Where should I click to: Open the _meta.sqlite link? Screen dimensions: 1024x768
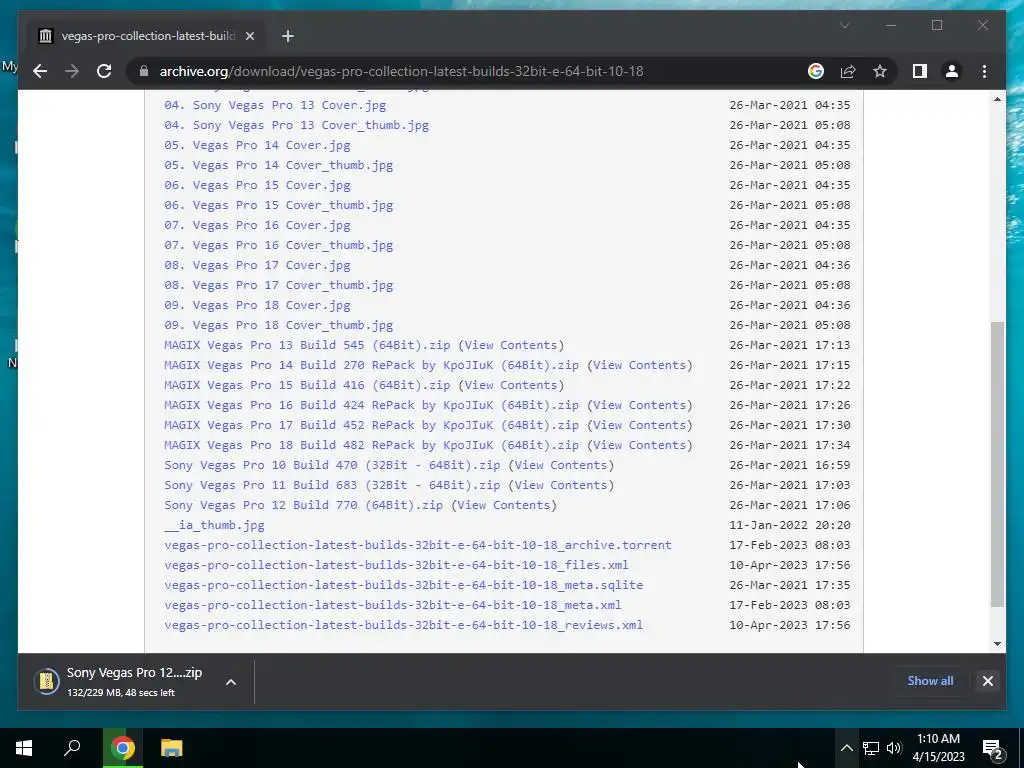[404, 585]
